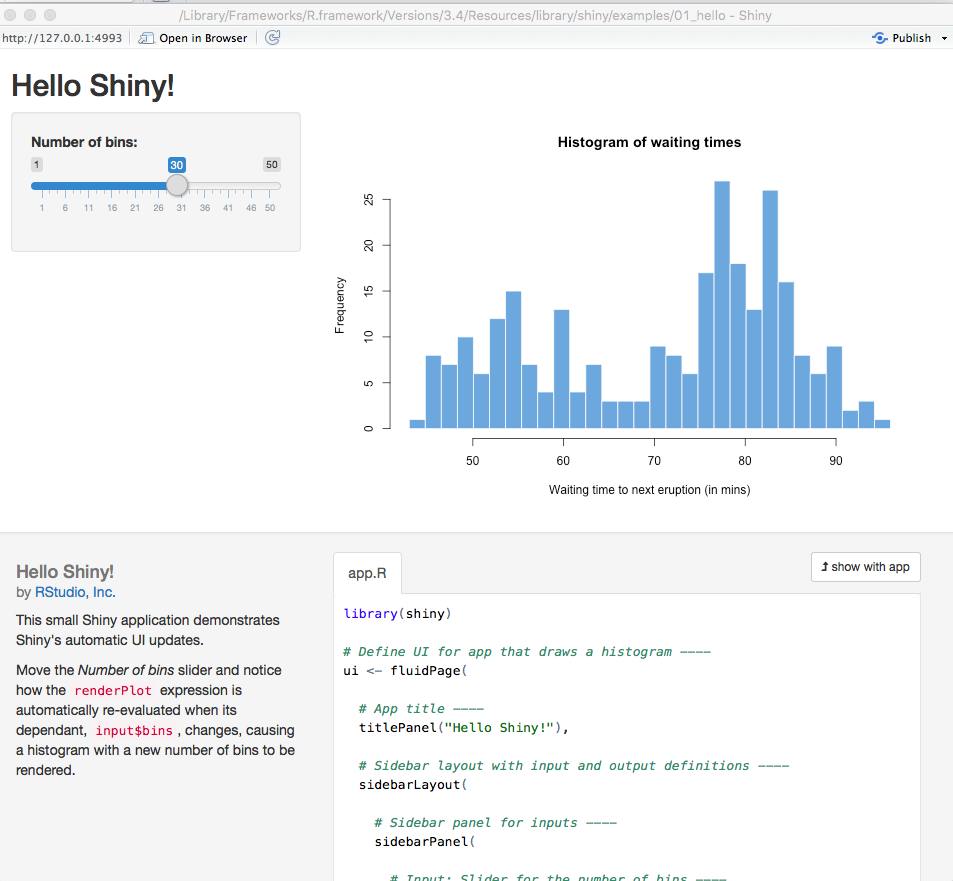The image size is (953, 881).
Task: Click the slider track at tick 36
Action: tap(205, 186)
